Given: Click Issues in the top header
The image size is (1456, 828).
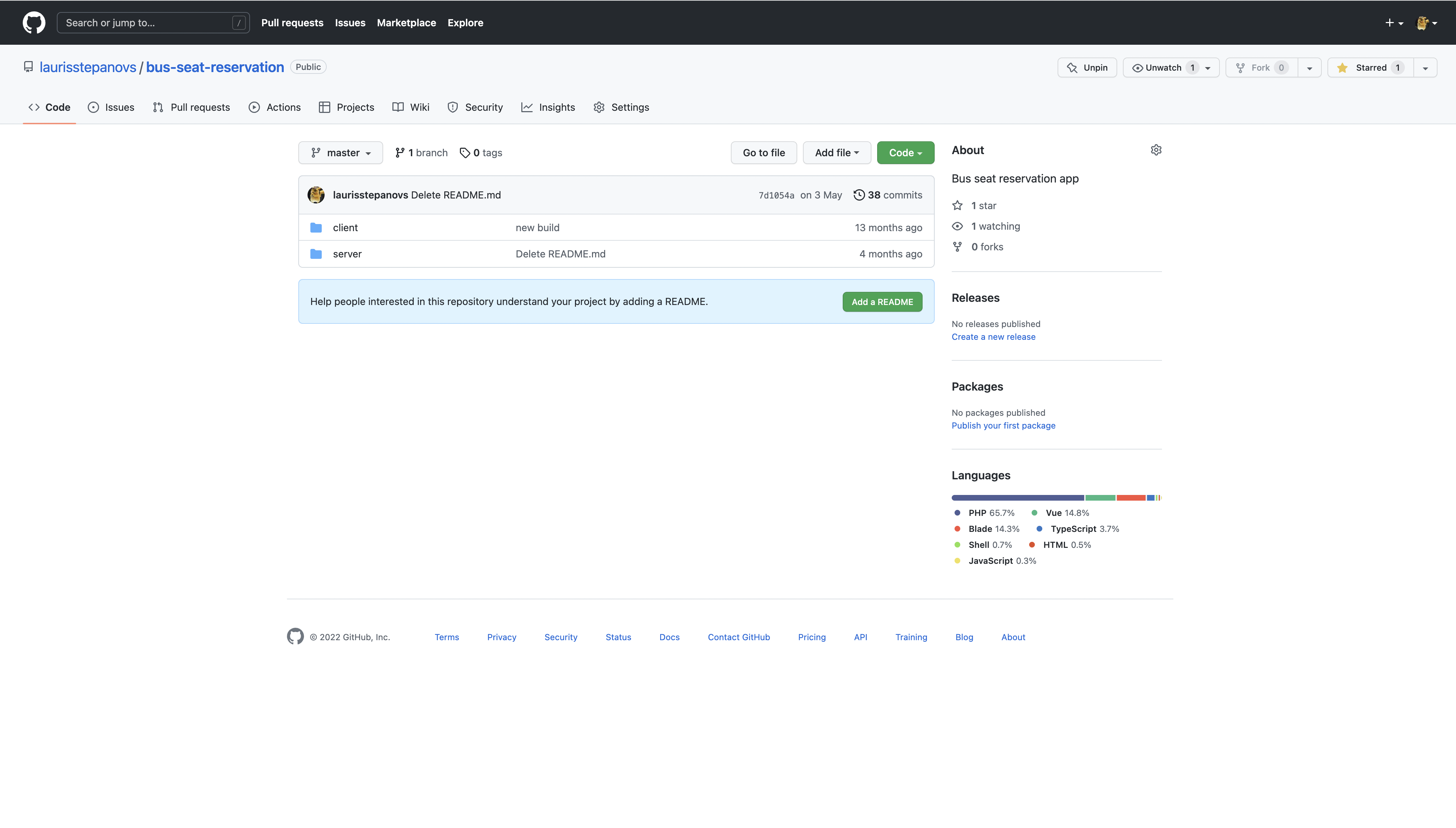Looking at the screenshot, I should [351, 23].
